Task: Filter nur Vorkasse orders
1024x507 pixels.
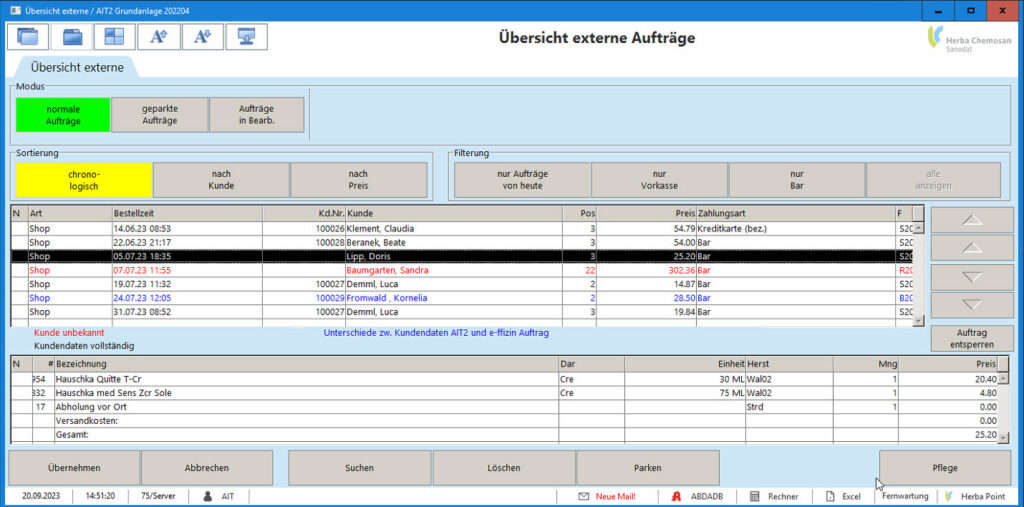Action: point(660,180)
